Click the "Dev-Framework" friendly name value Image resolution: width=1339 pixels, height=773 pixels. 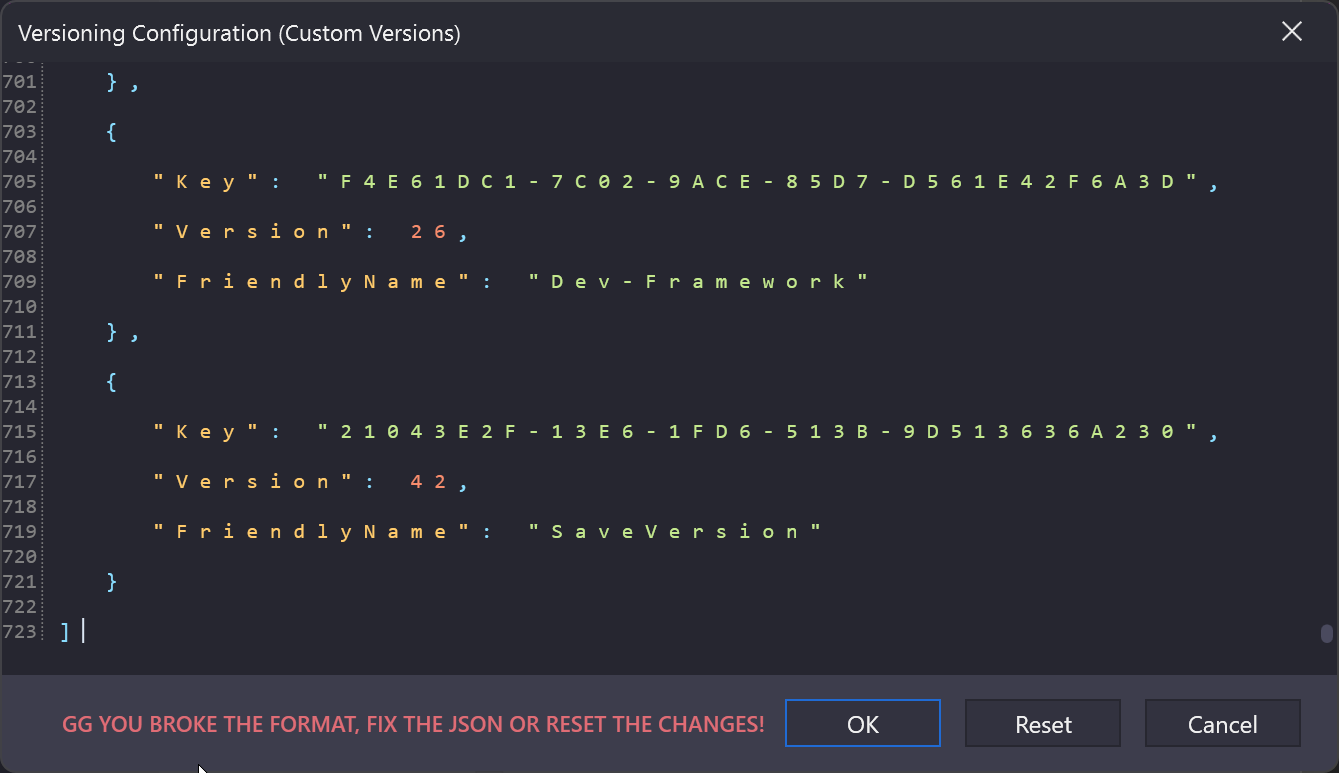coord(698,281)
